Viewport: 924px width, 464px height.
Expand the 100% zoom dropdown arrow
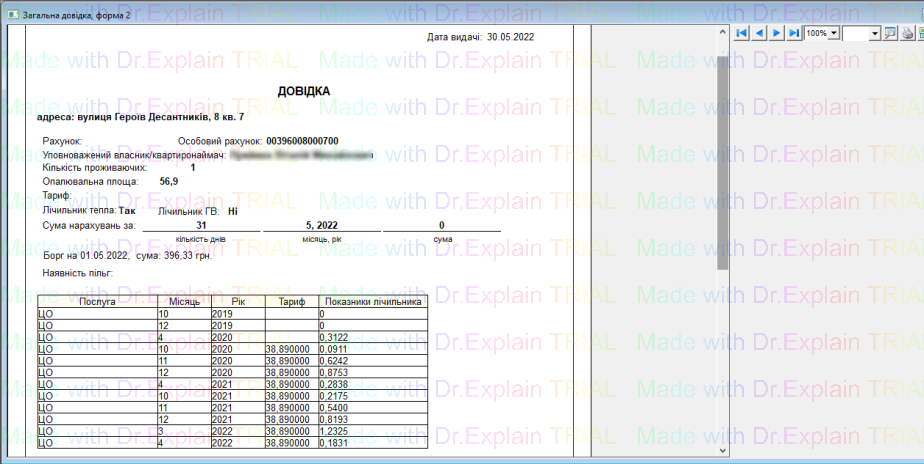pyautogui.click(x=834, y=33)
